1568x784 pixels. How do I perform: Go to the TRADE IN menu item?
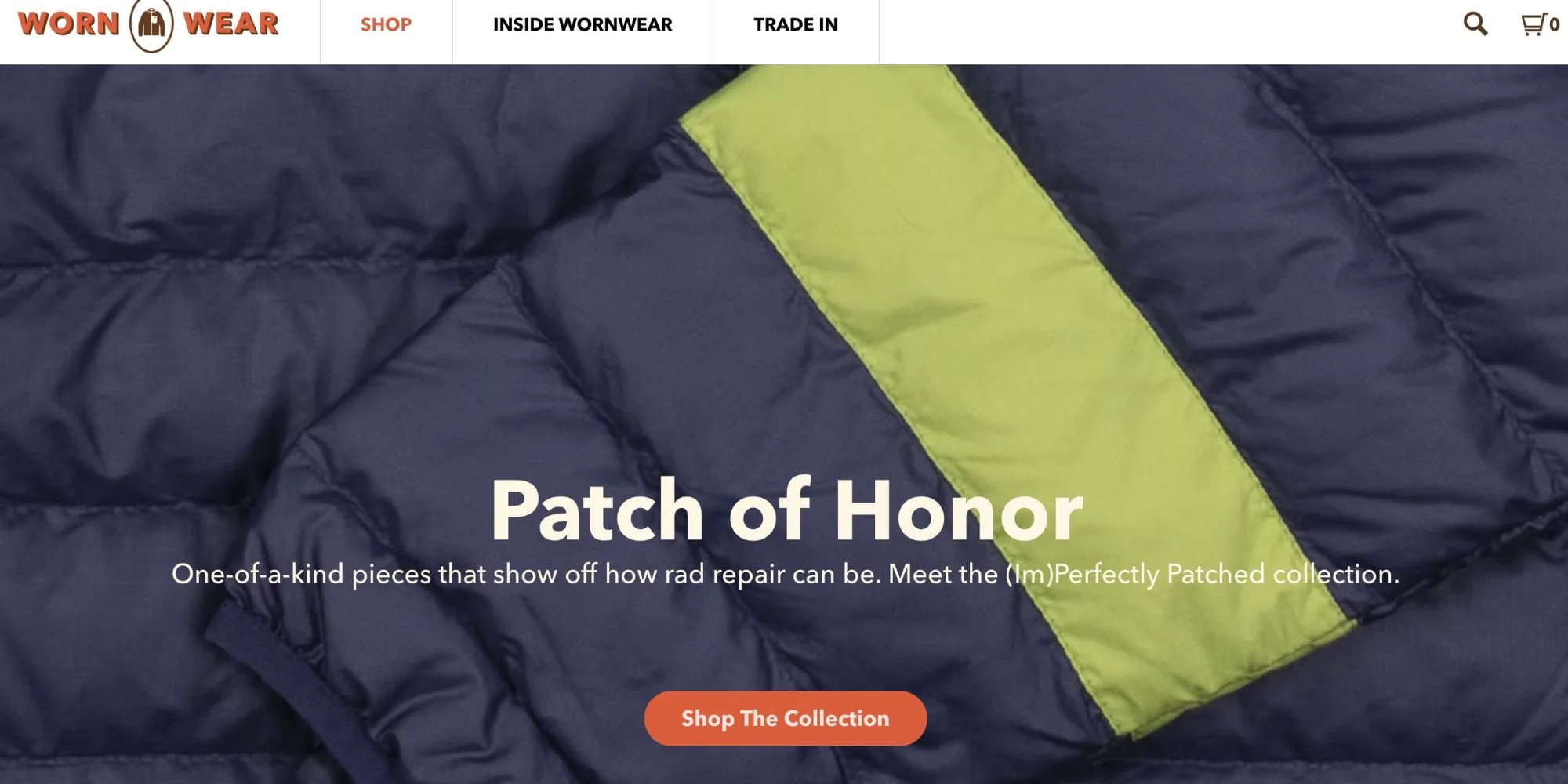(x=796, y=25)
